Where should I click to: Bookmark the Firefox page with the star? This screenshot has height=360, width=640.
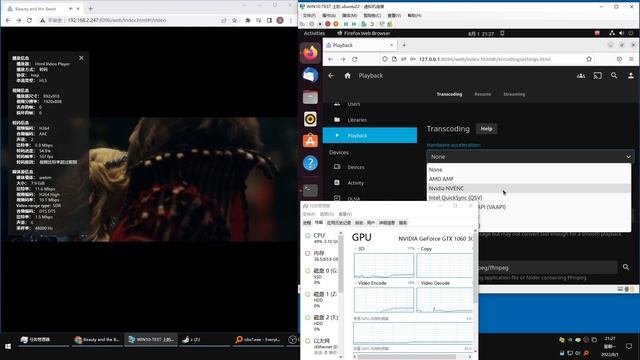589,59
